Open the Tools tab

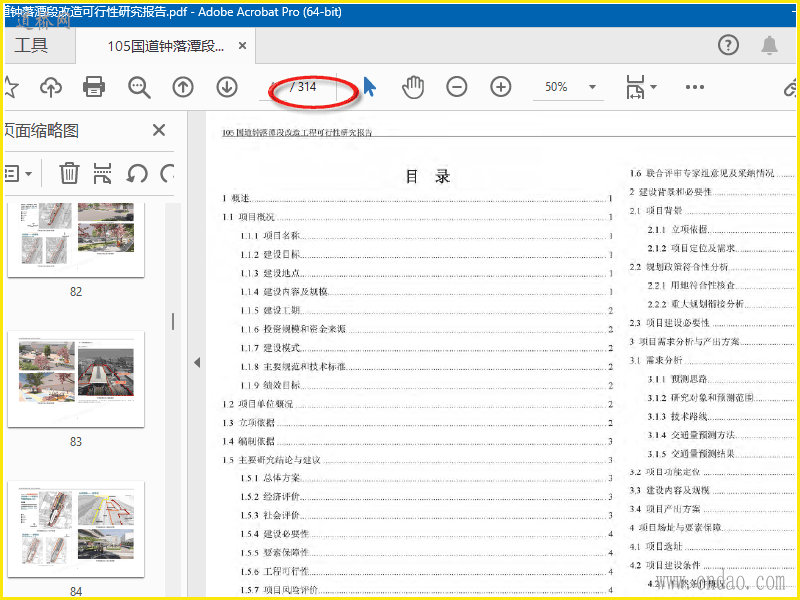(31, 45)
